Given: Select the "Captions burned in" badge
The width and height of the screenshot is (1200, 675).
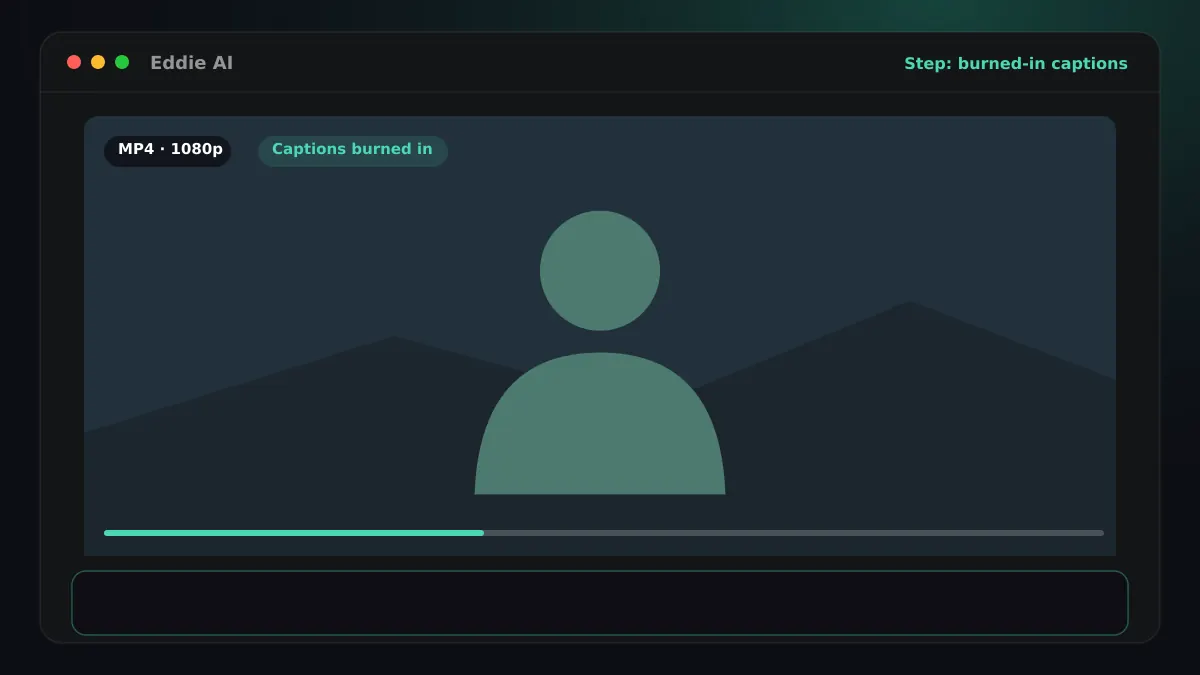Looking at the screenshot, I should tap(353, 151).
